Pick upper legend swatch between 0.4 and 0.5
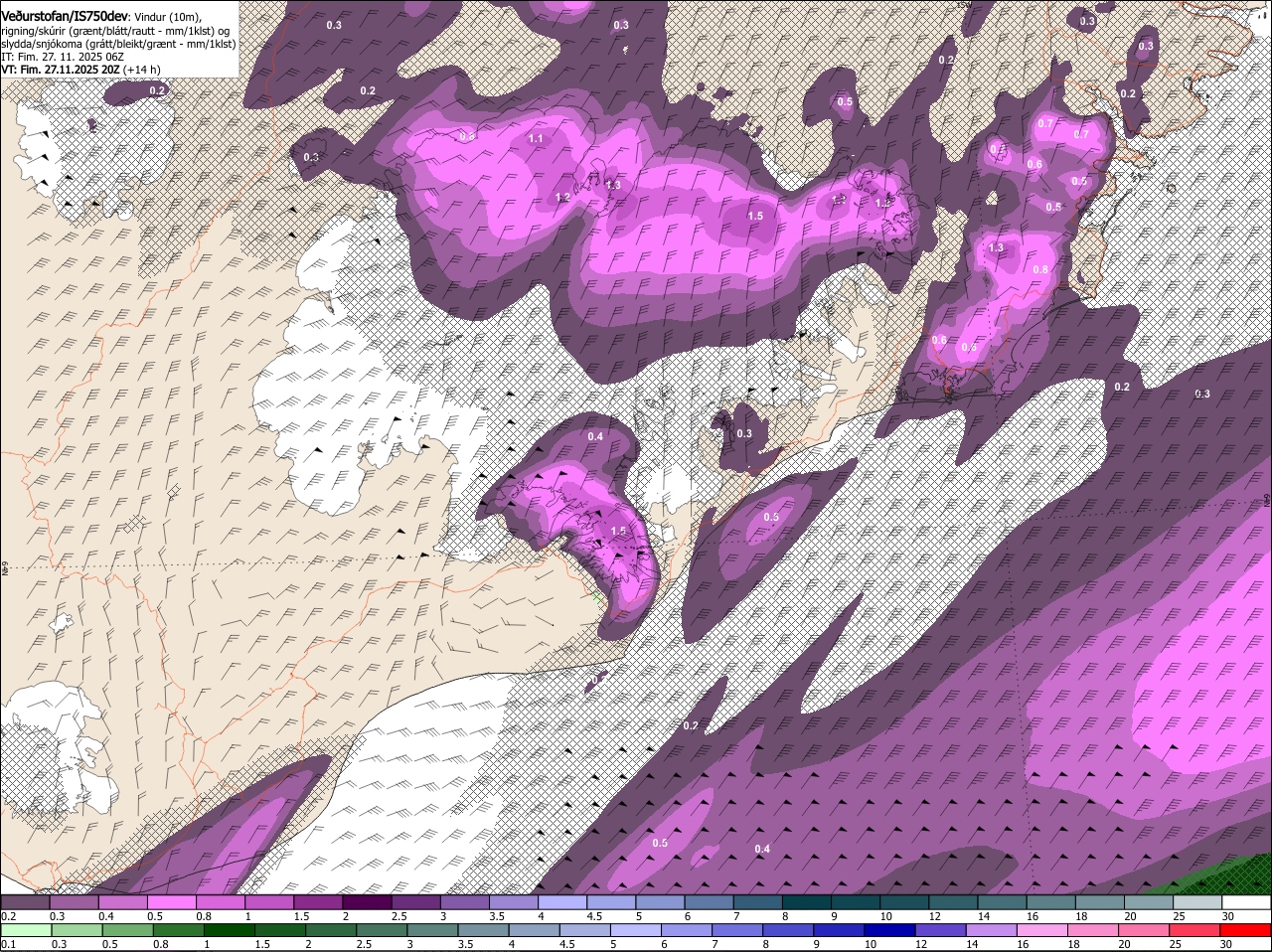Viewport: 1272px width, 952px height. tap(122, 902)
